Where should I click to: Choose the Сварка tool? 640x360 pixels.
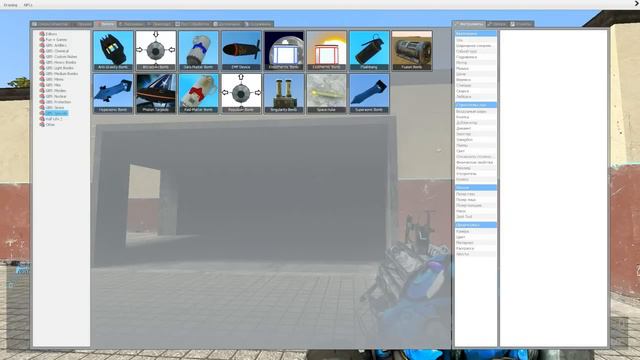pyautogui.click(x=476, y=91)
